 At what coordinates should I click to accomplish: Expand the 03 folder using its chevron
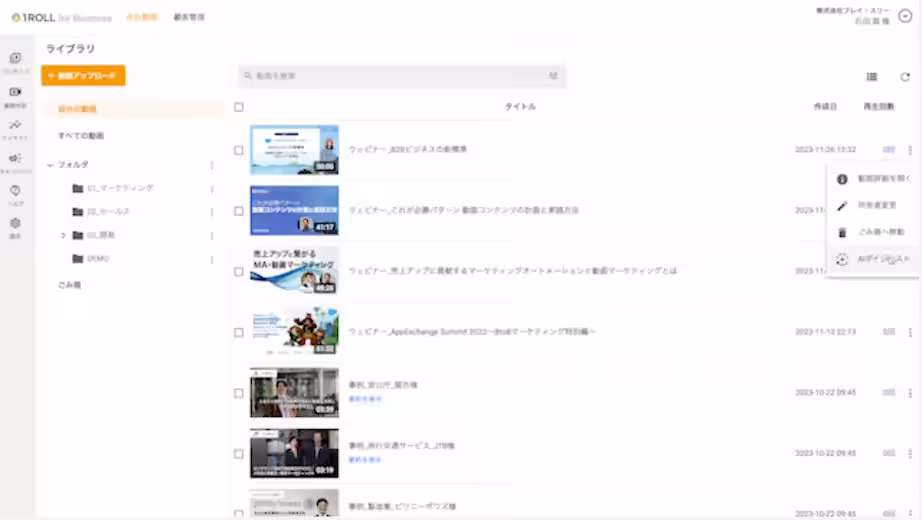[63, 235]
